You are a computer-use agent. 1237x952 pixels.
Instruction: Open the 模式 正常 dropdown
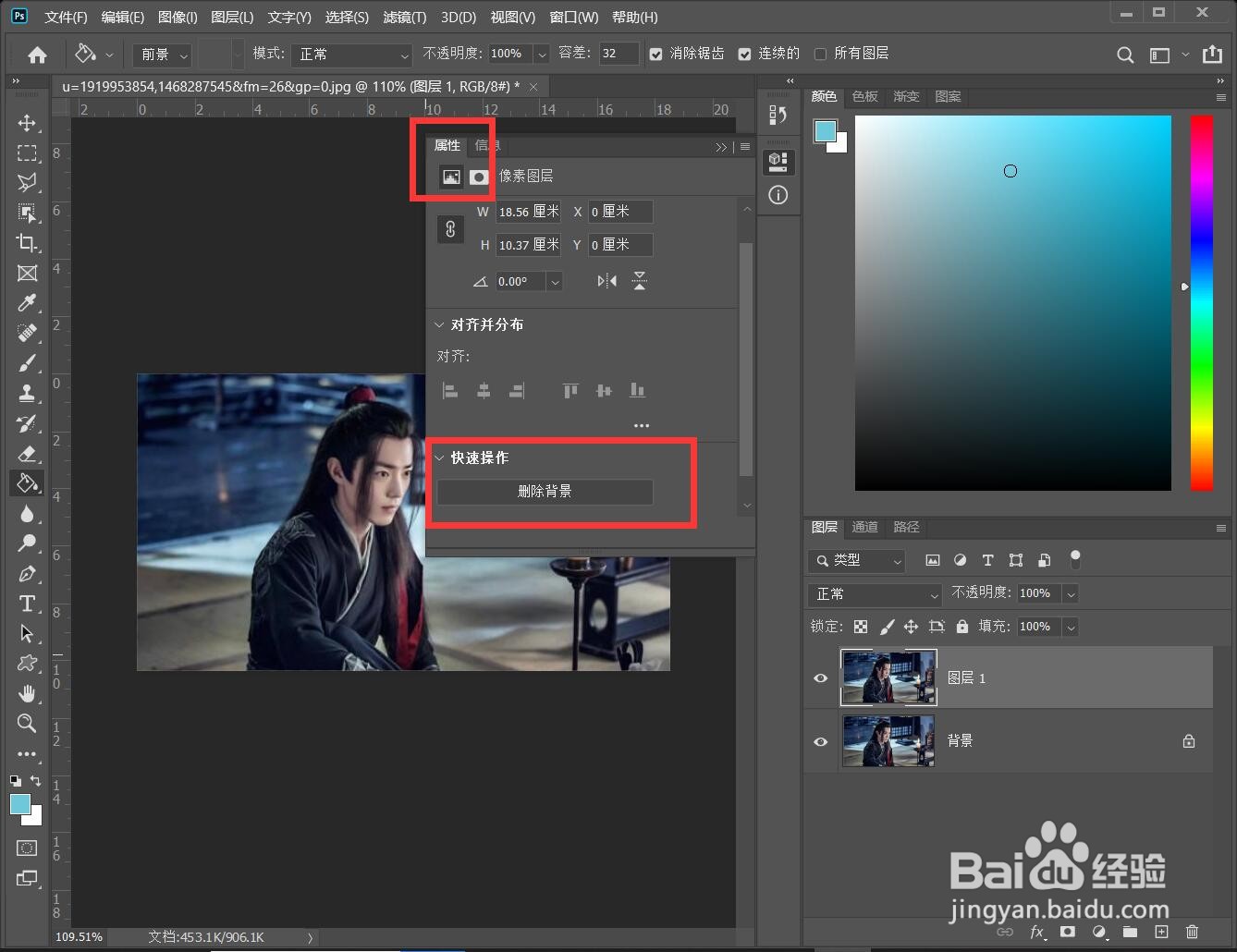point(351,55)
